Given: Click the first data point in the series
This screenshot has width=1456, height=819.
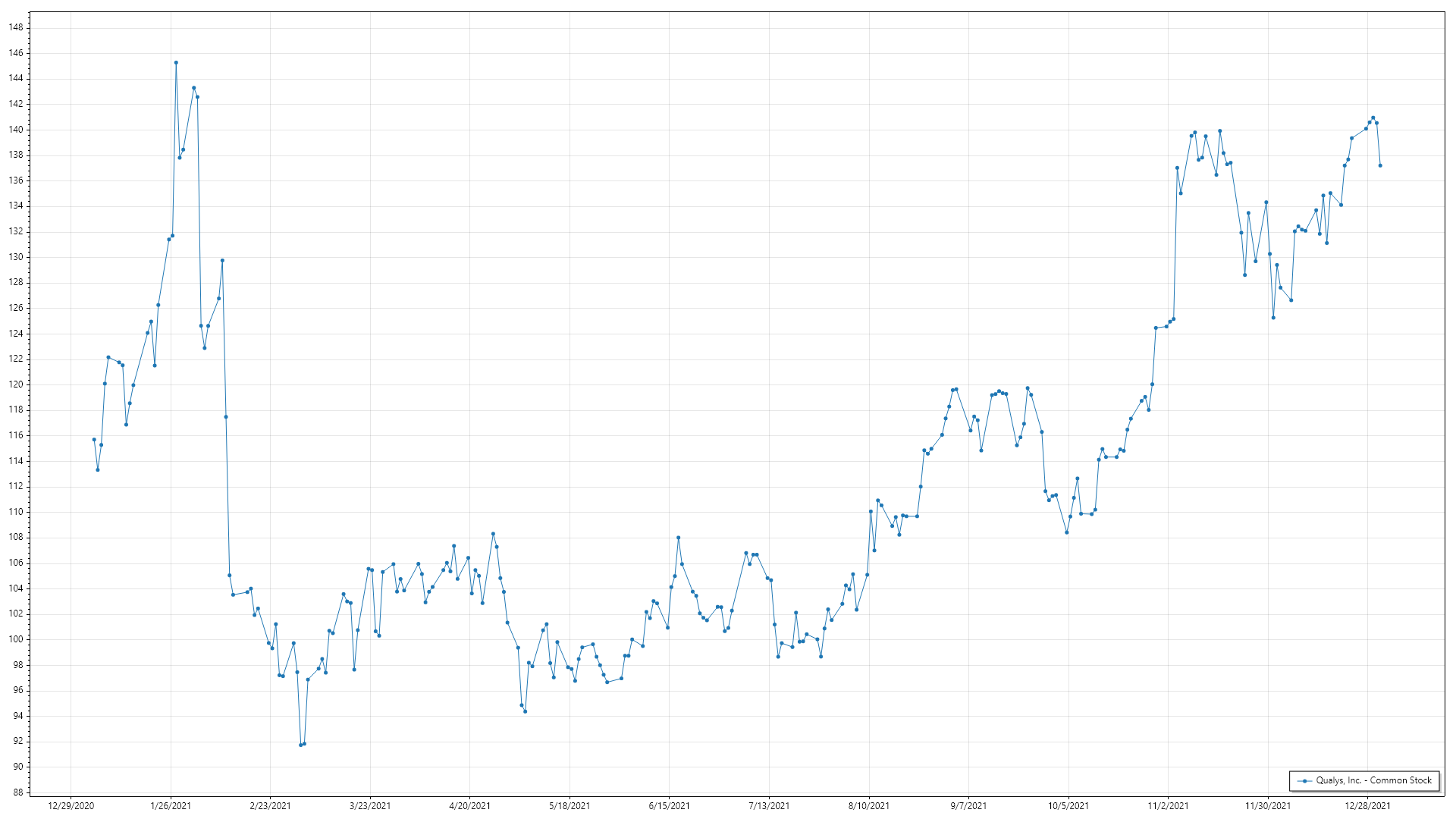Looking at the screenshot, I should point(94,440).
